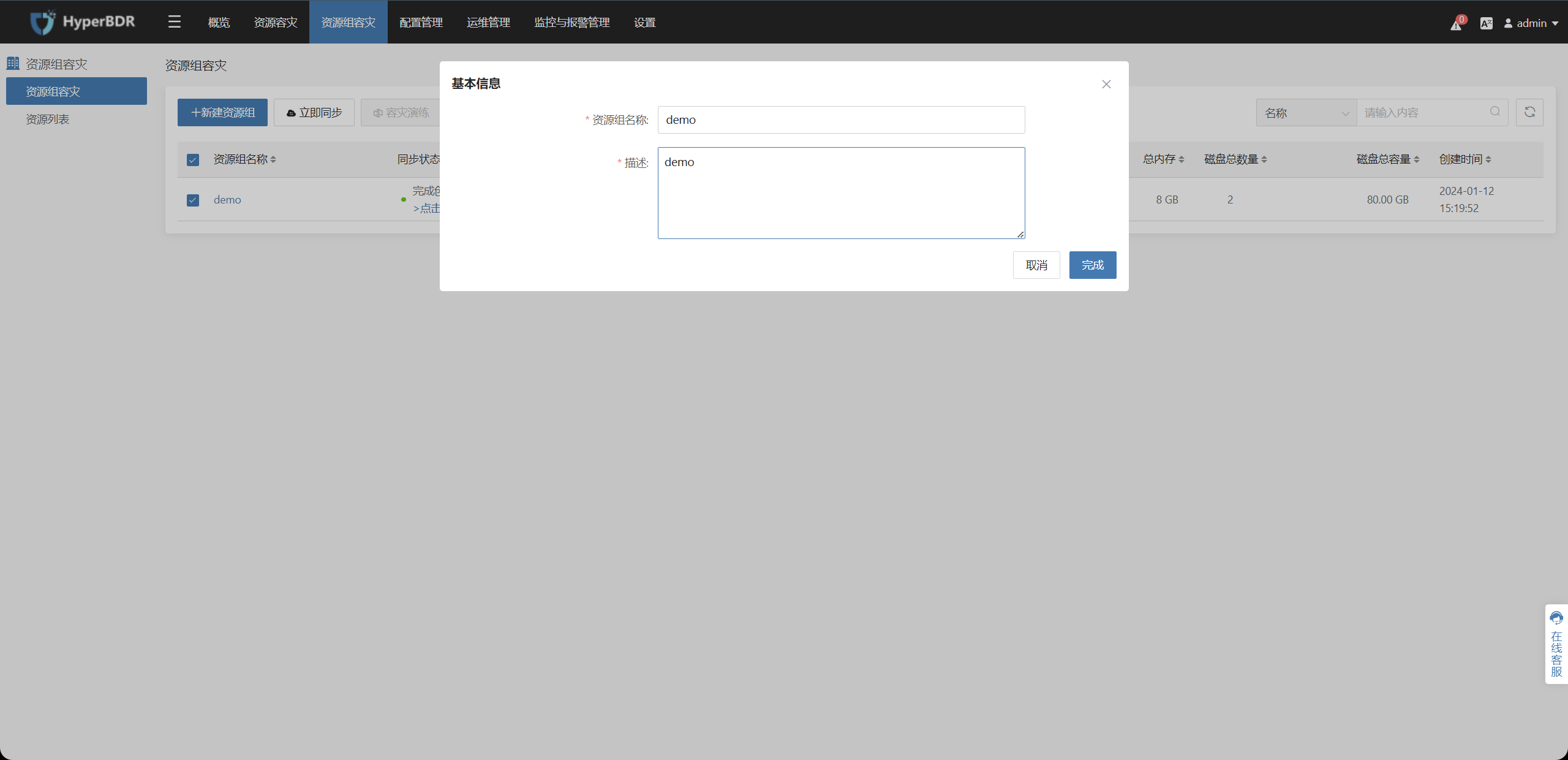Image resolution: width=1568 pixels, height=760 pixels.
Task: Open the demo resource group link
Action: click(x=227, y=200)
